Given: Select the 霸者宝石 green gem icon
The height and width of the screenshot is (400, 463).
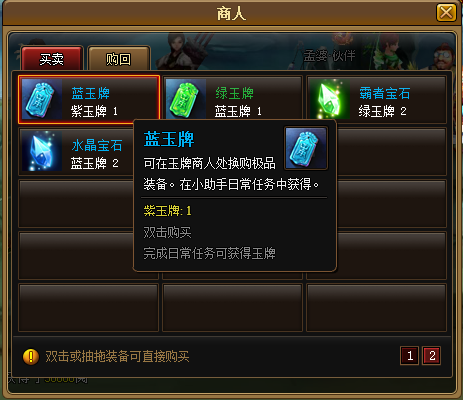Looking at the screenshot, I should pyautogui.click(x=330, y=99).
